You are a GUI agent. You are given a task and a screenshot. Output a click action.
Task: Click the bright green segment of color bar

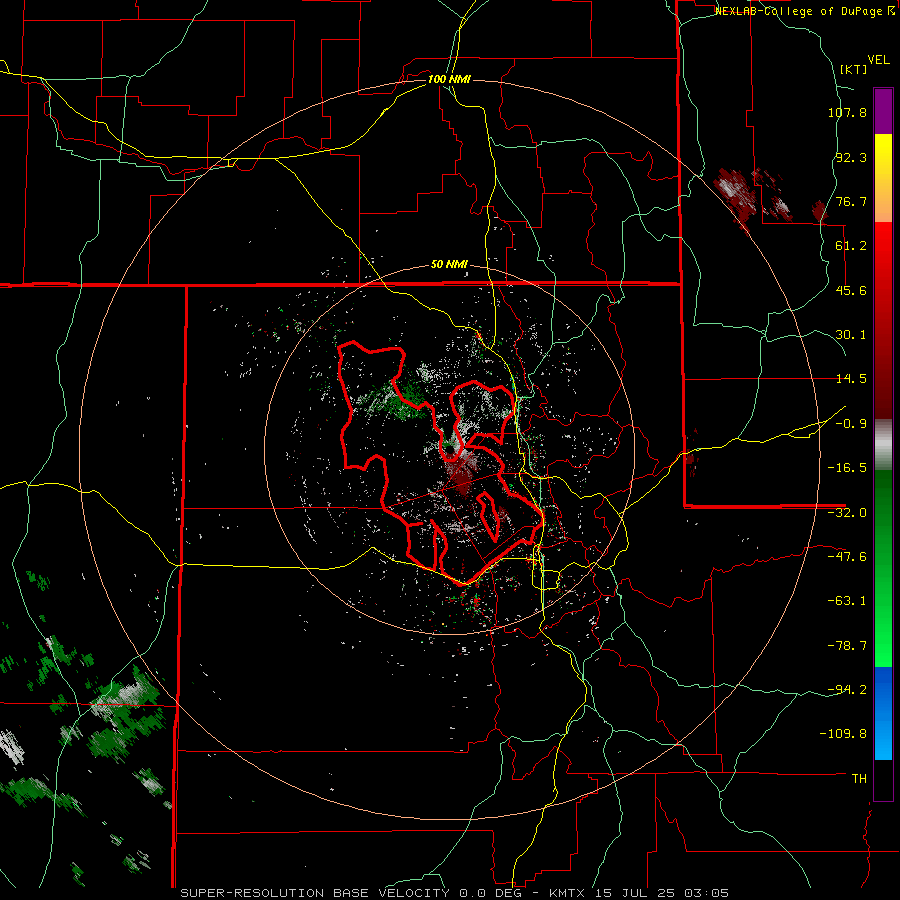pyautogui.click(x=883, y=620)
